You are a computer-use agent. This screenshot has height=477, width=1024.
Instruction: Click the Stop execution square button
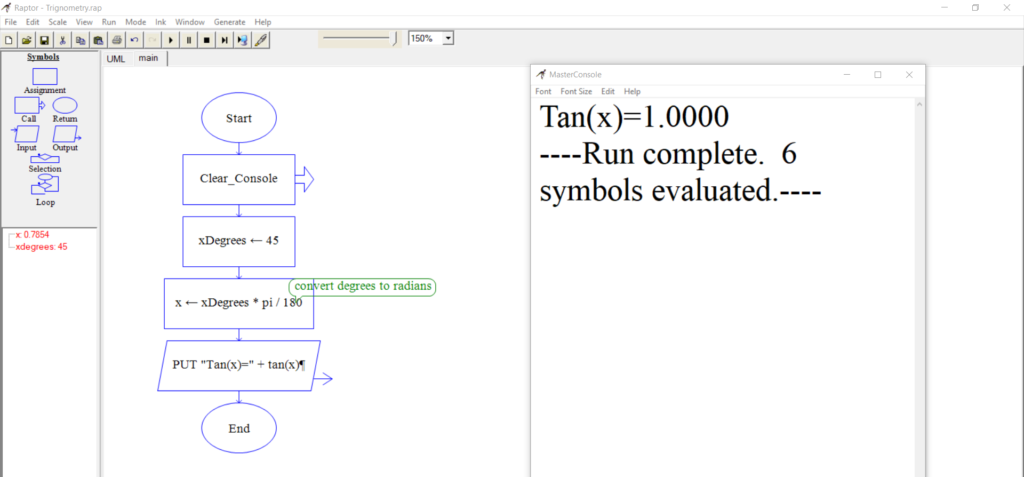[206, 40]
